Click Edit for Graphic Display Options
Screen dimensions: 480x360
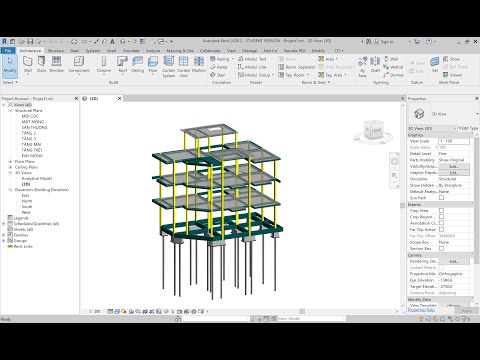(454, 173)
